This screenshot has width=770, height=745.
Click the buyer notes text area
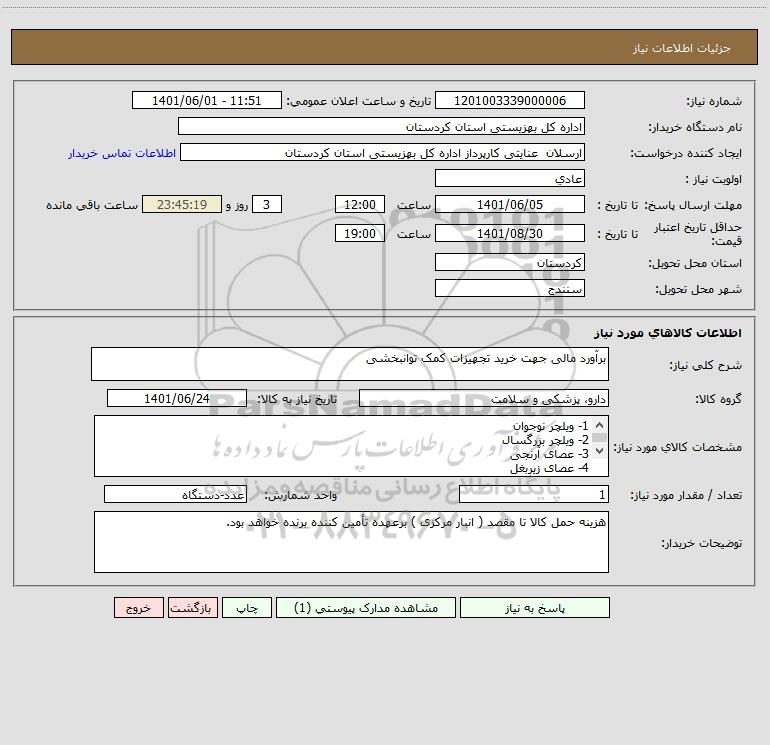coord(351,542)
